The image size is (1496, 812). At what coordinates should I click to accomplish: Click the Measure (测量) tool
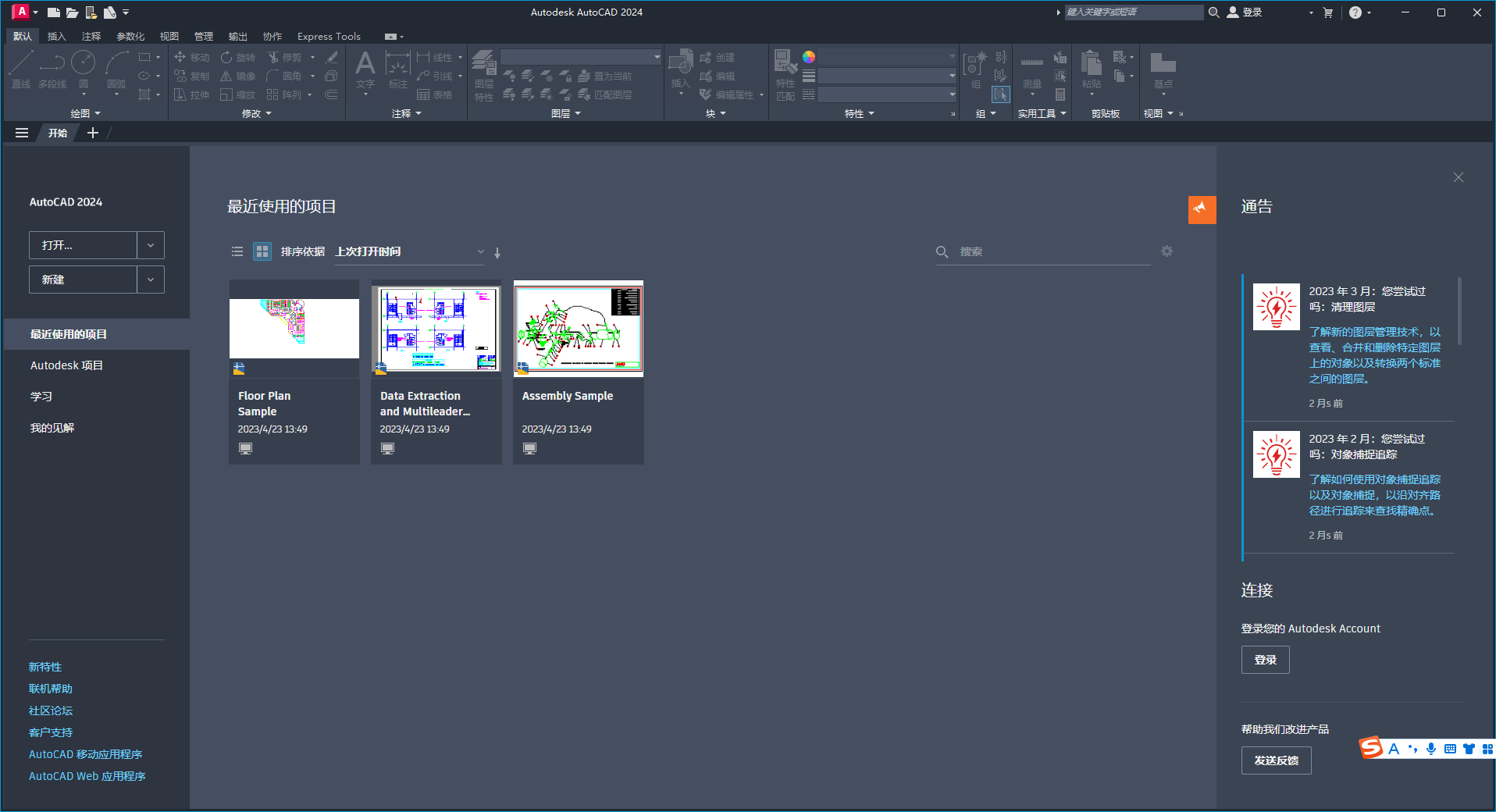1032,69
